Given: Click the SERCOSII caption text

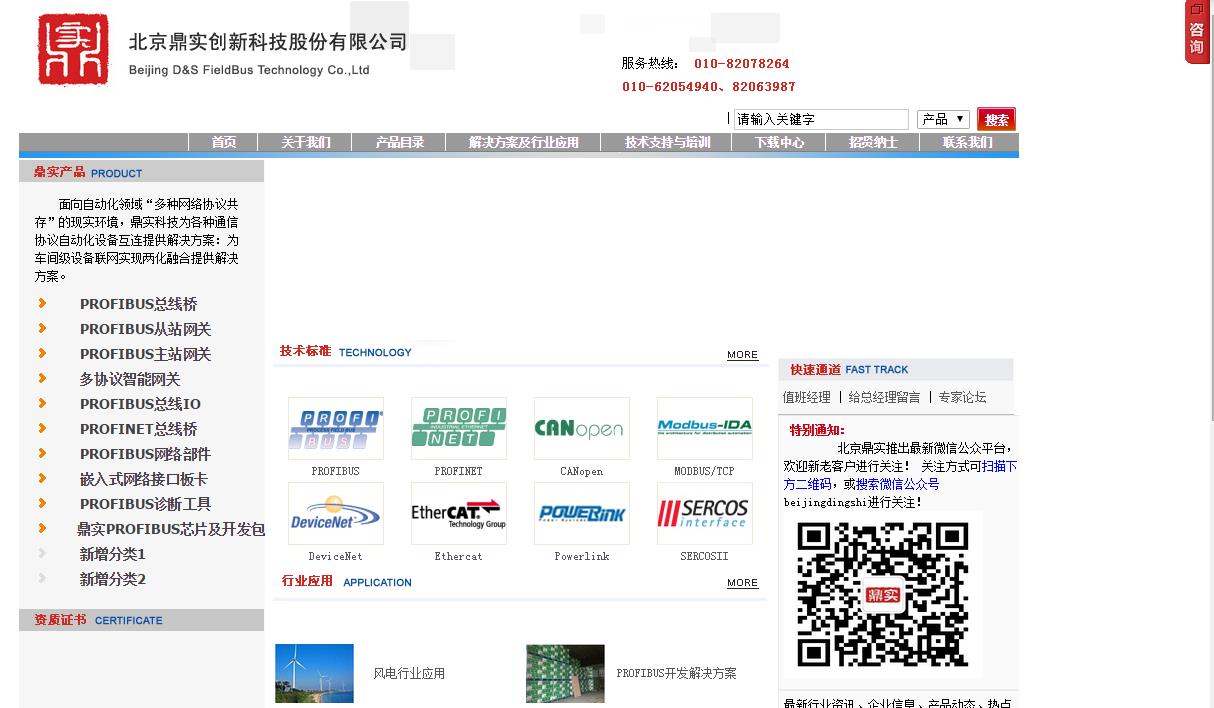Looking at the screenshot, I should coord(704,556).
